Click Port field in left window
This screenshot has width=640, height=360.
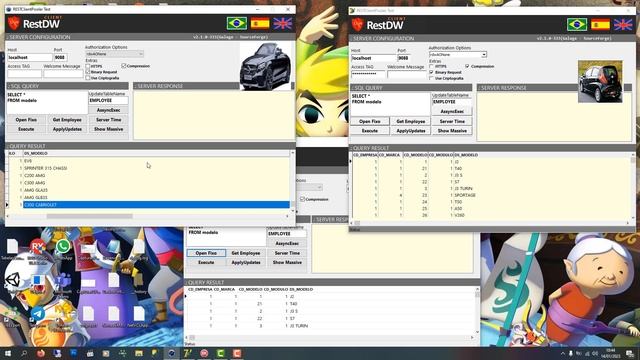pos(60,58)
